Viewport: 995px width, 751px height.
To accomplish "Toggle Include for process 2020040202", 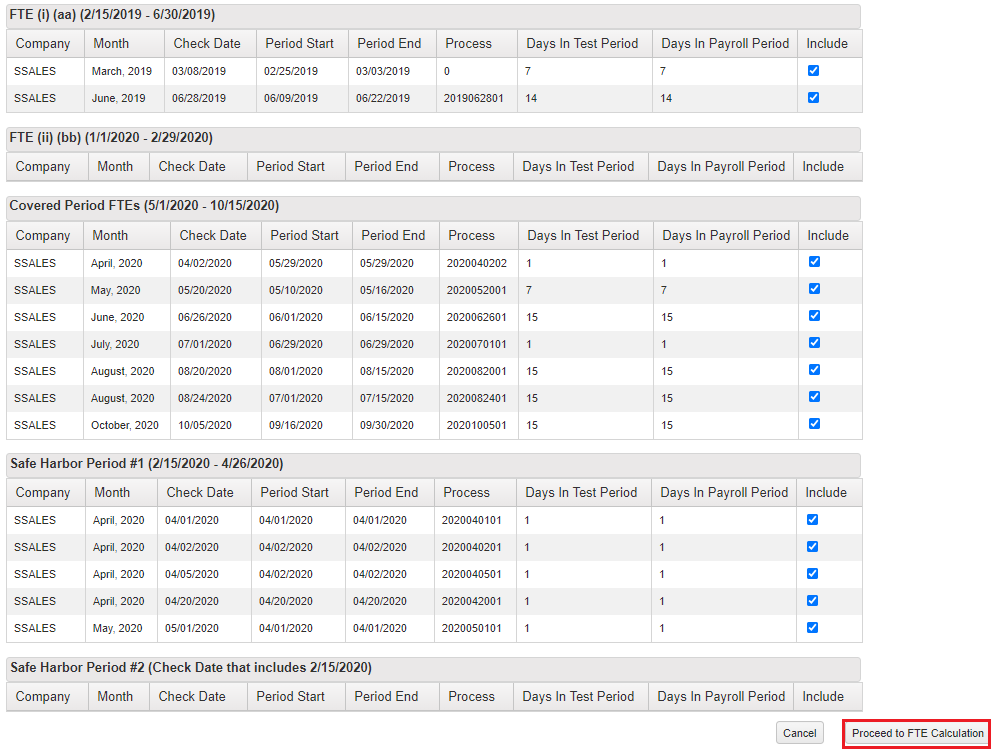I will (814, 262).
